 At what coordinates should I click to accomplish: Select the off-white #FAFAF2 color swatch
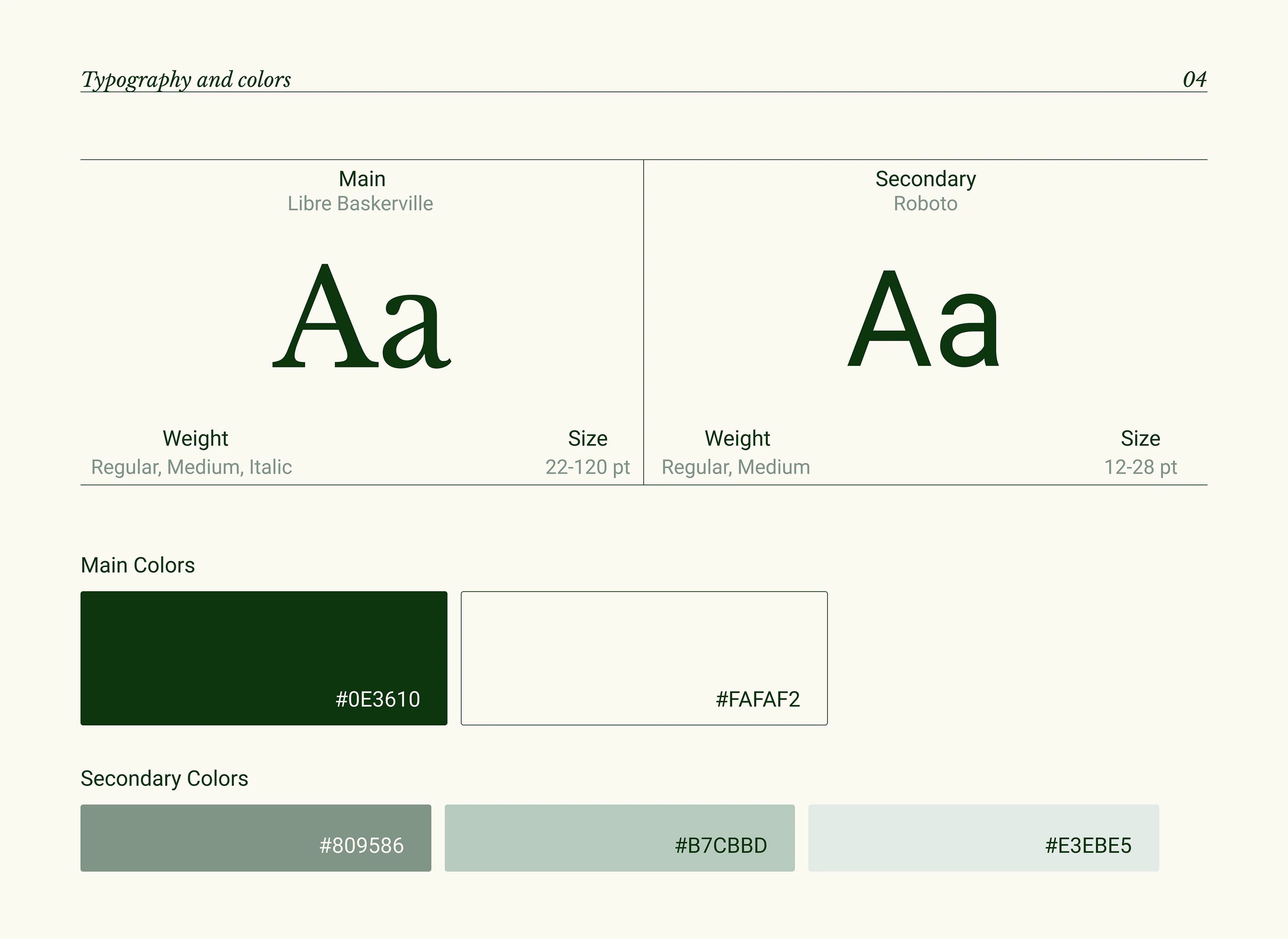click(x=644, y=658)
